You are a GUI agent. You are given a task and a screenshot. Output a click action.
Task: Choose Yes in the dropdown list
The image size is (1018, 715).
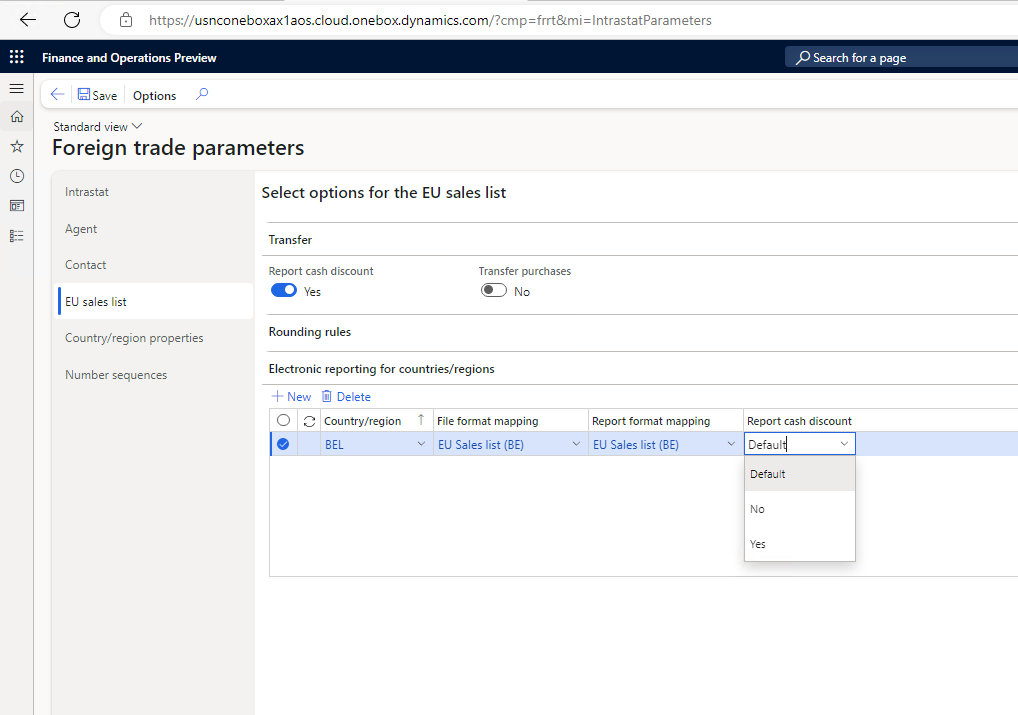pyautogui.click(x=800, y=544)
